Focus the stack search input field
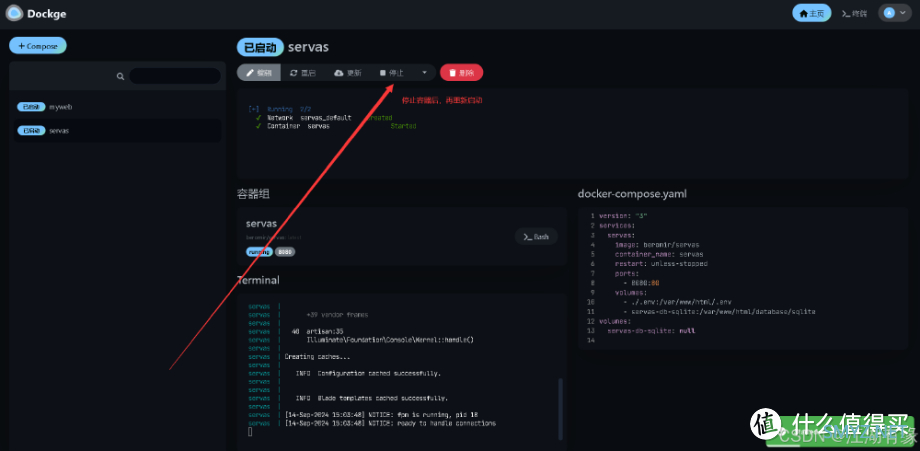The height and width of the screenshot is (451, 920). 175,76
